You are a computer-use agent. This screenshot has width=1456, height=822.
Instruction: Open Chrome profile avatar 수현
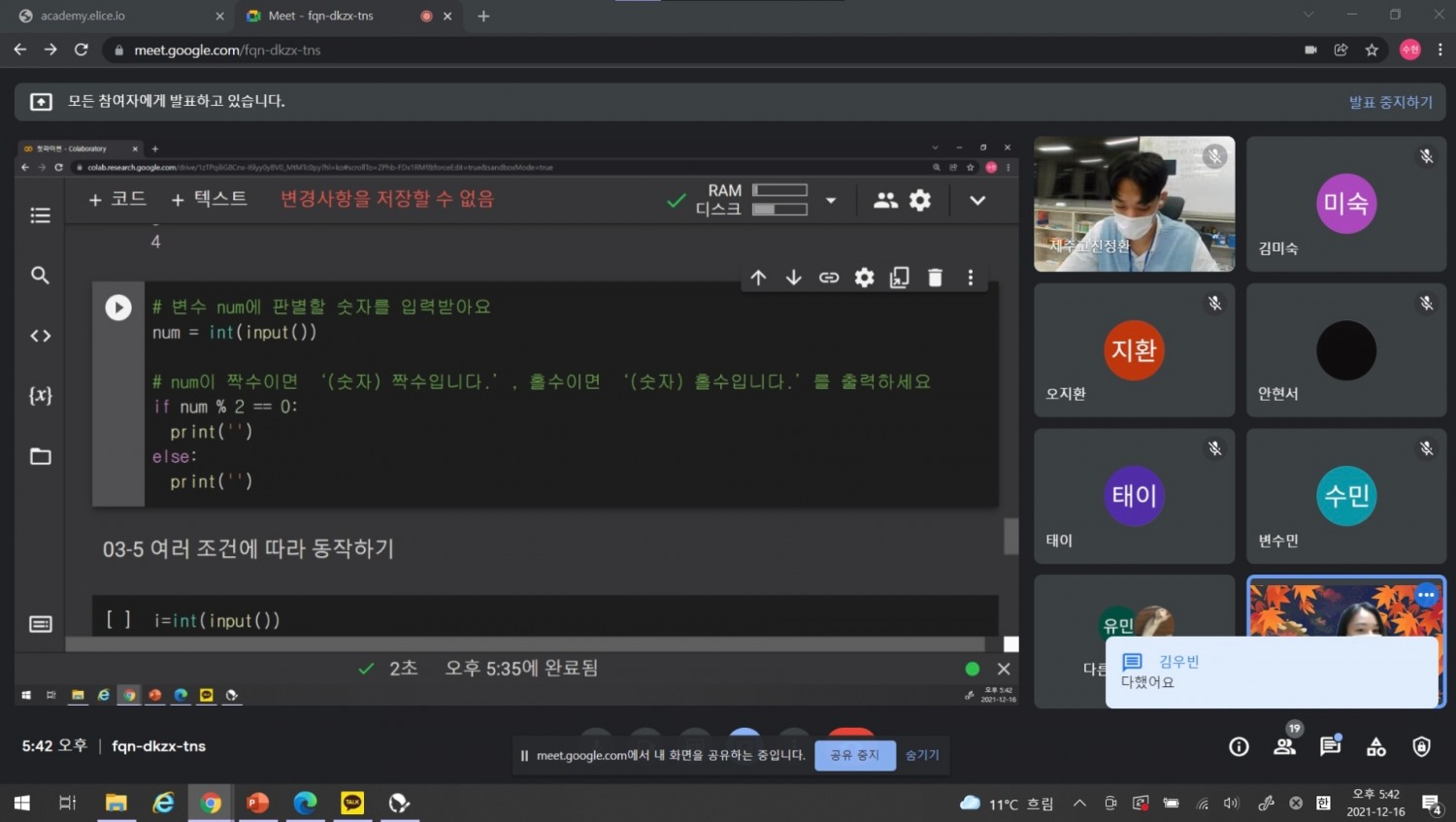click(1410, 50)
